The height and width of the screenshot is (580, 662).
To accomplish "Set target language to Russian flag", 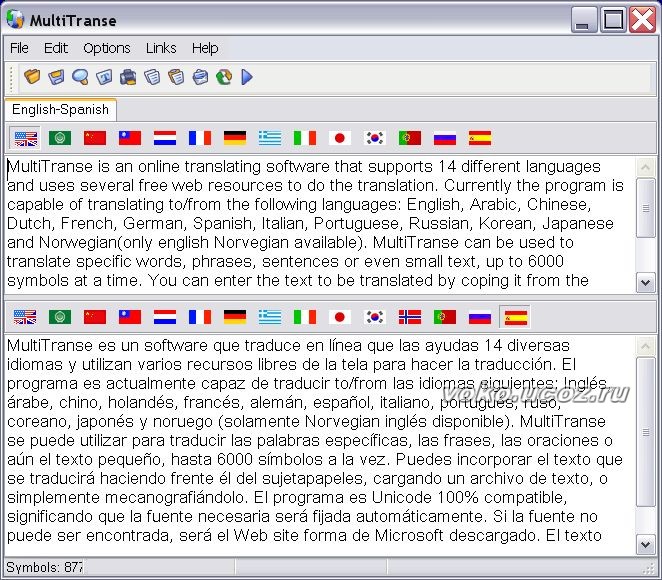I will pos(480,317).
